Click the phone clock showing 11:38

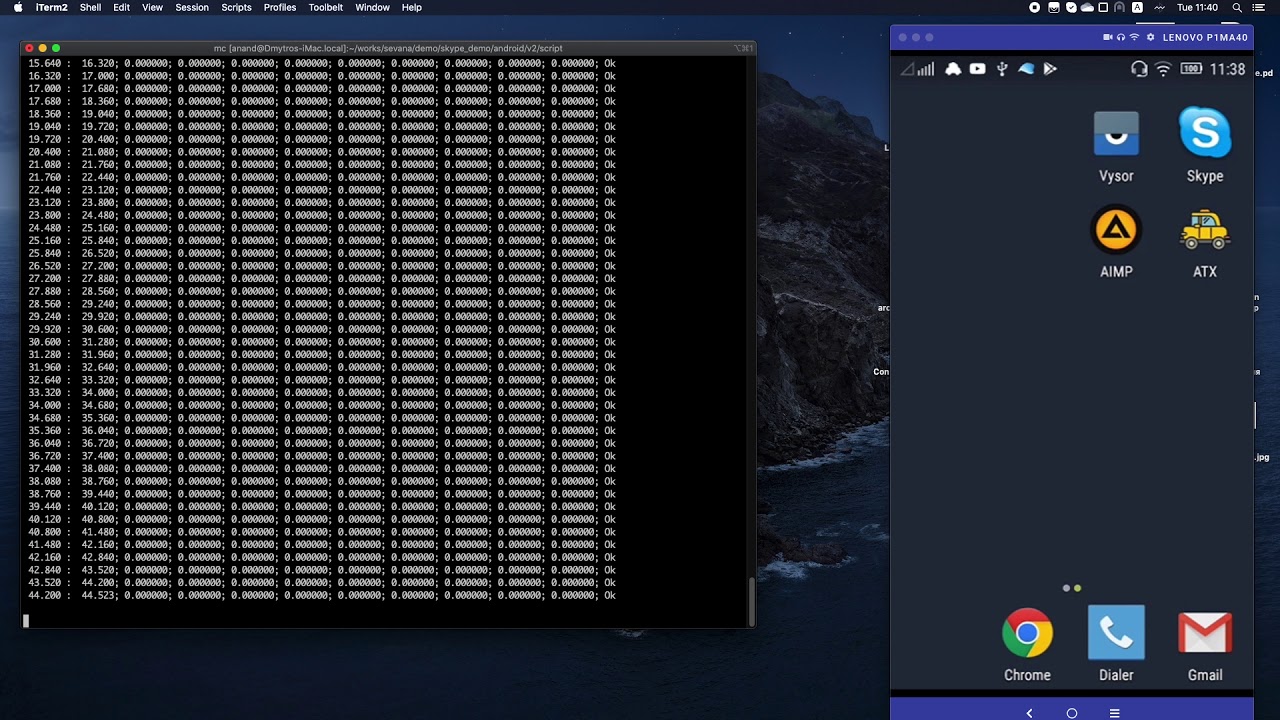1227,69
